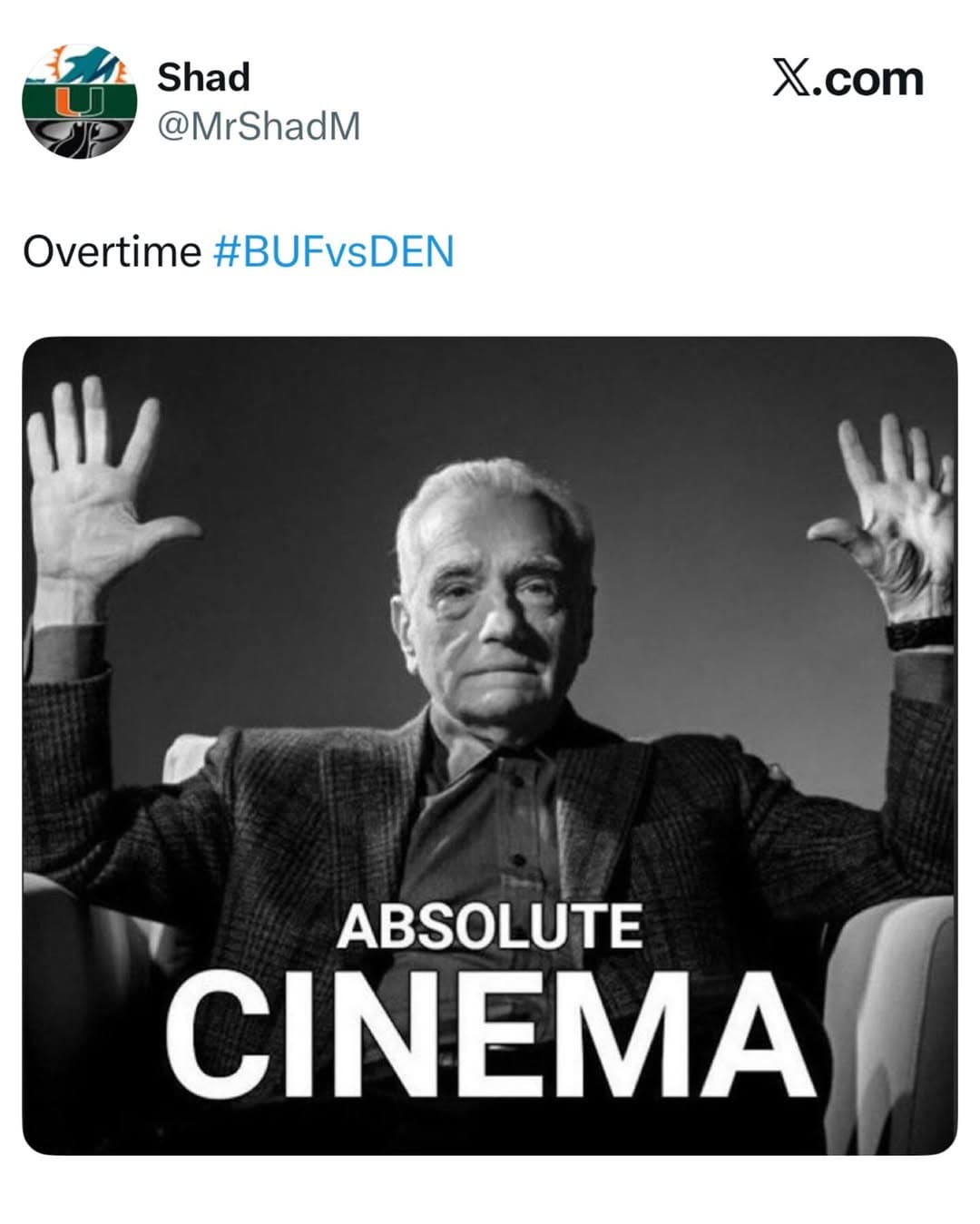
Task: Click the gray-black logo at the avatar's bottom
Action: click(80, 138)
